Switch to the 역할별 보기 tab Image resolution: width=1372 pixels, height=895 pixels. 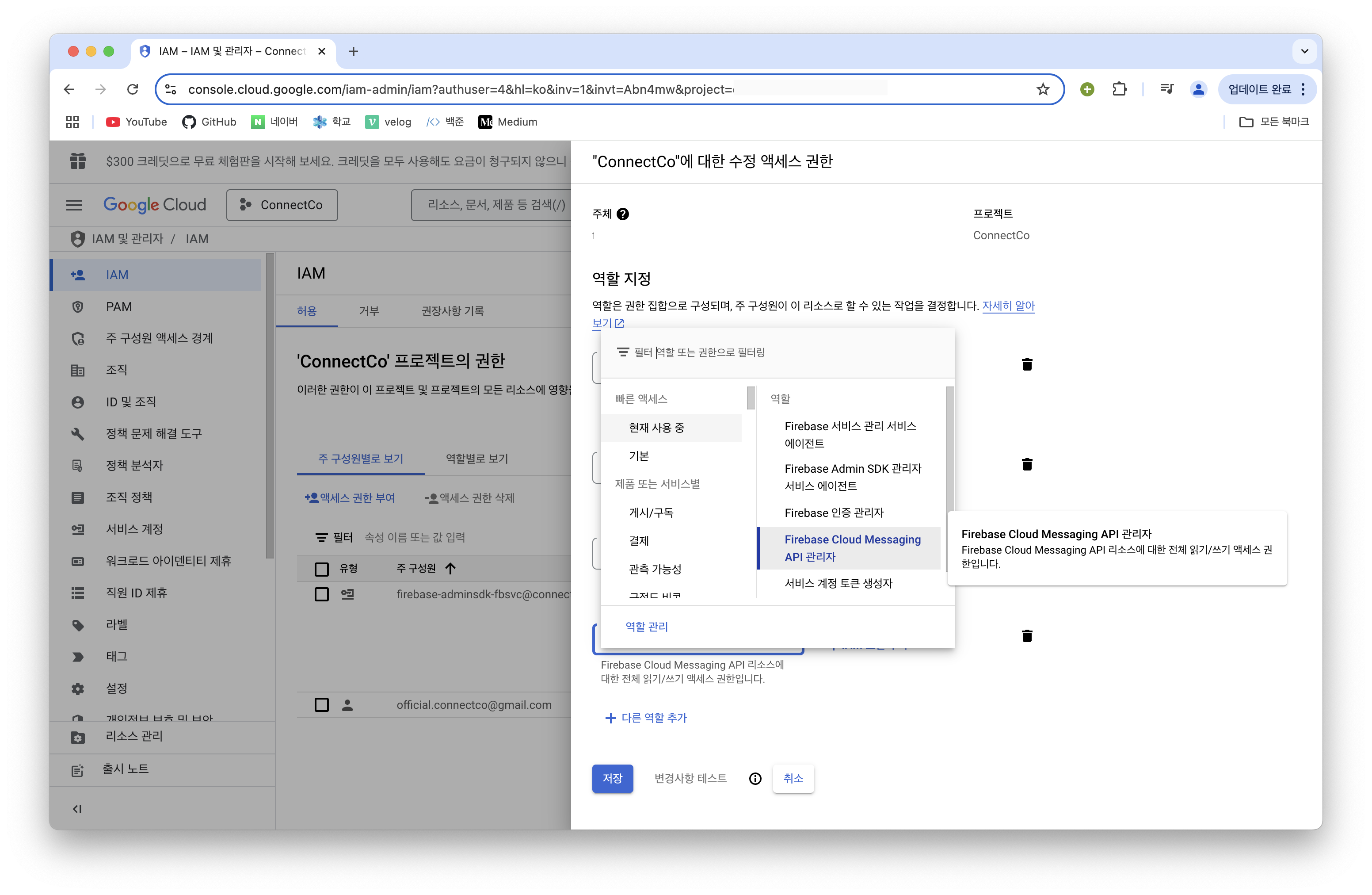click(x=477, y=459)
